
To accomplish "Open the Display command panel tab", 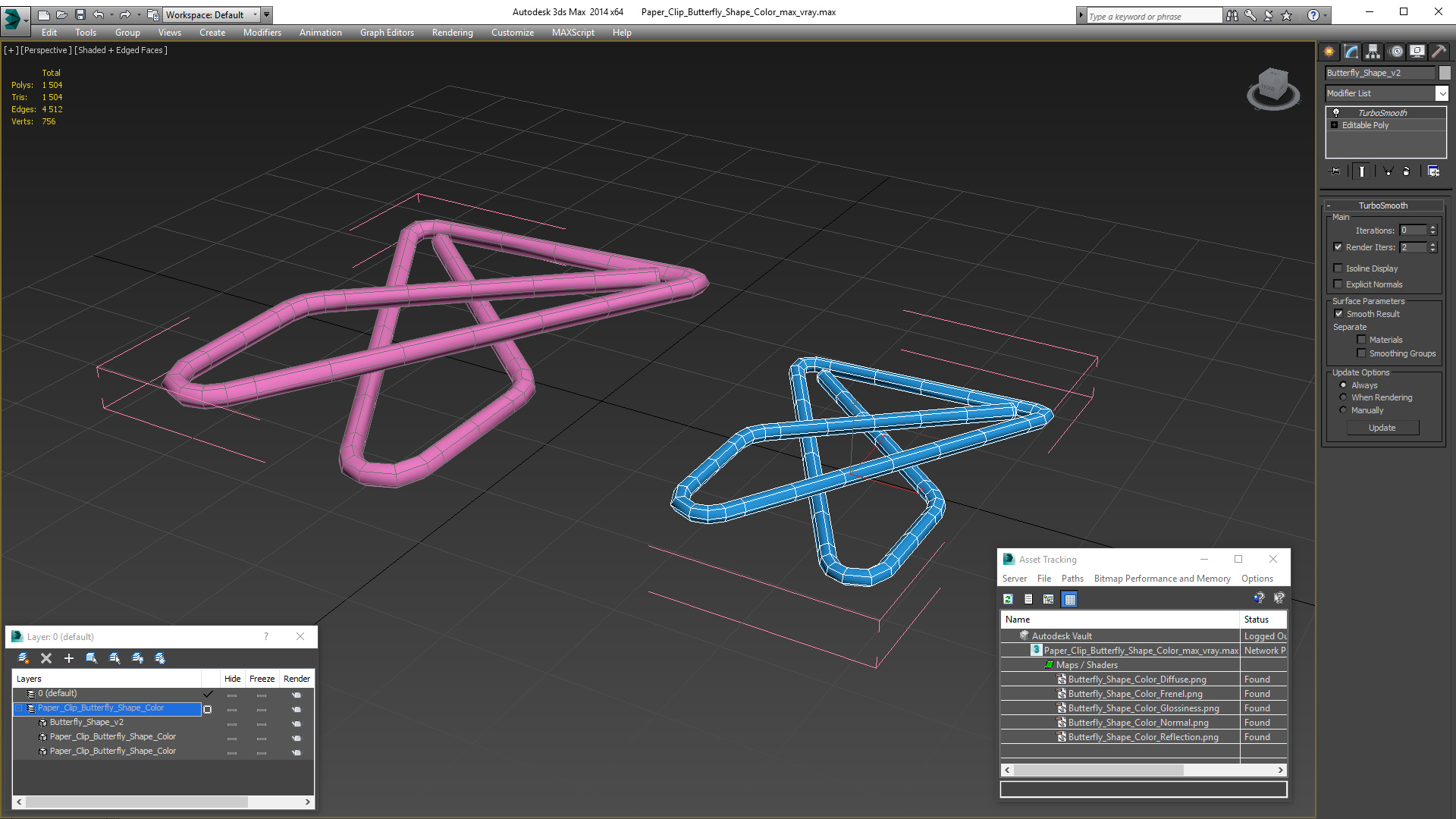I will click(1417, 52).
